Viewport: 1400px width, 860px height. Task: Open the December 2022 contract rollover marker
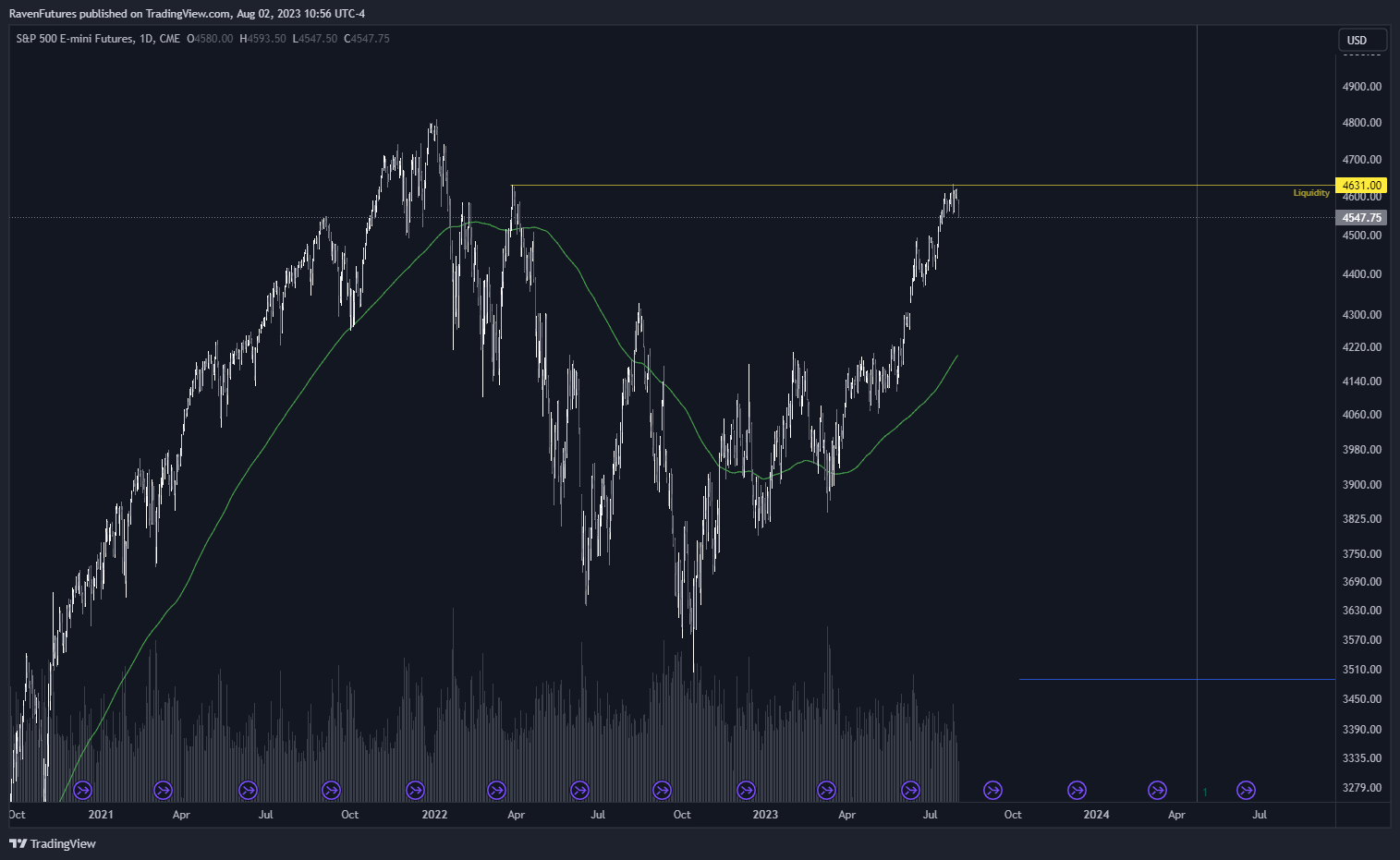pos(746,790)
